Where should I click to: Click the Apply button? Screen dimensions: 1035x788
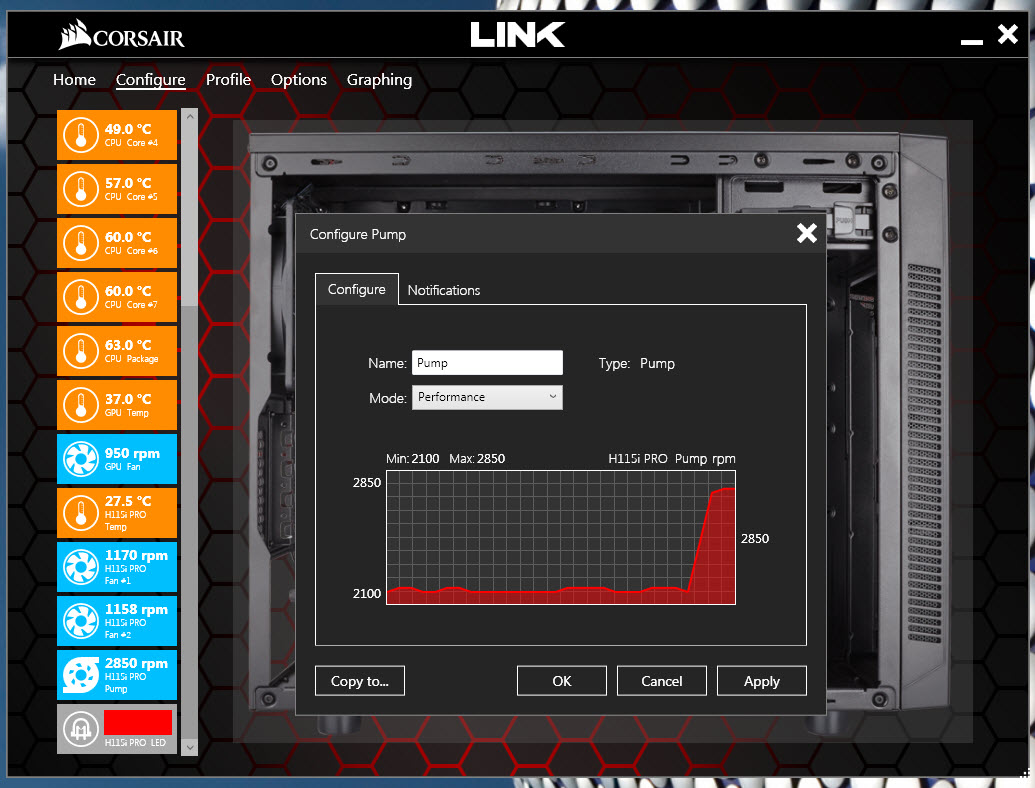coord(762,681)
